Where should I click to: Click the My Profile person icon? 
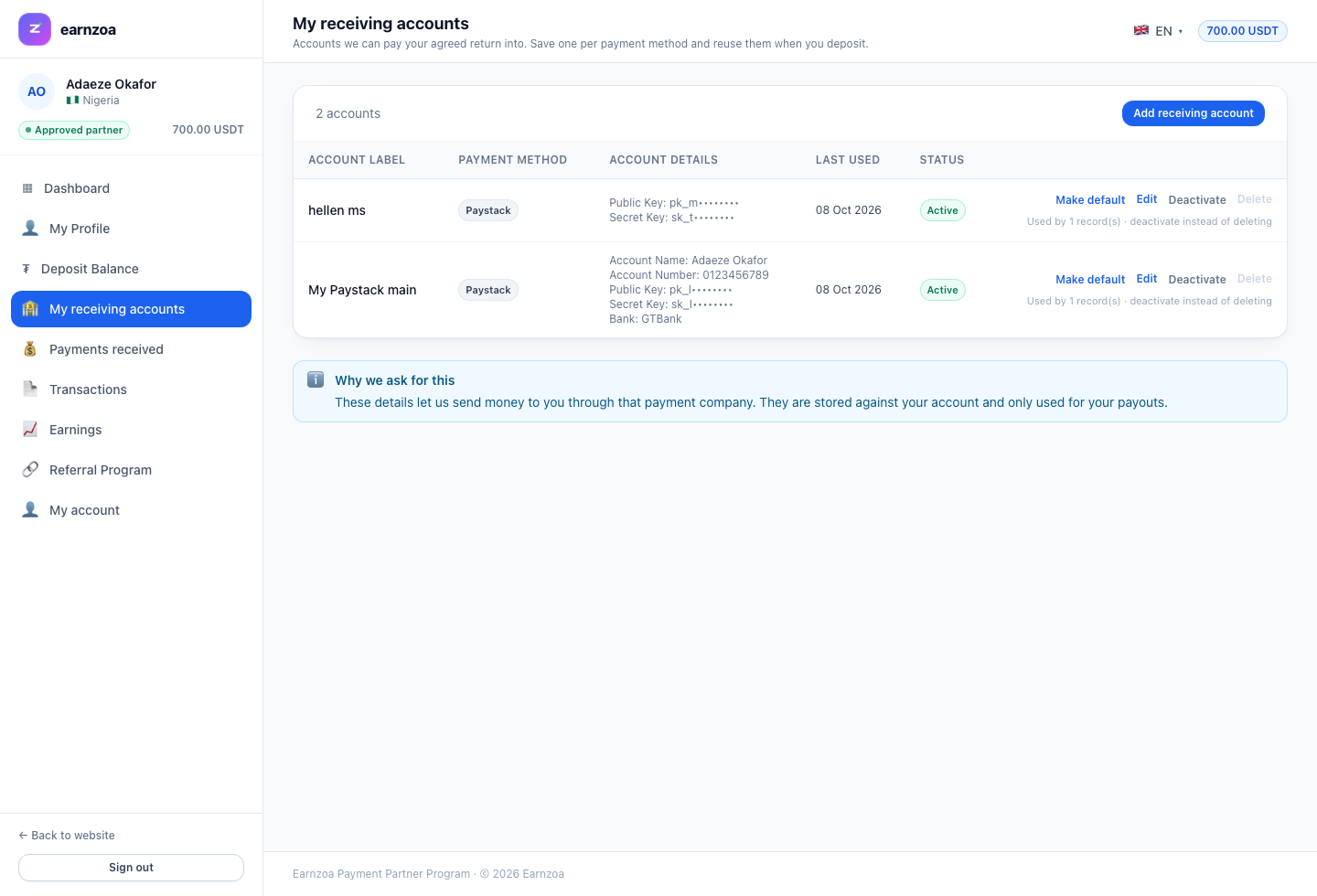(30, 229)
